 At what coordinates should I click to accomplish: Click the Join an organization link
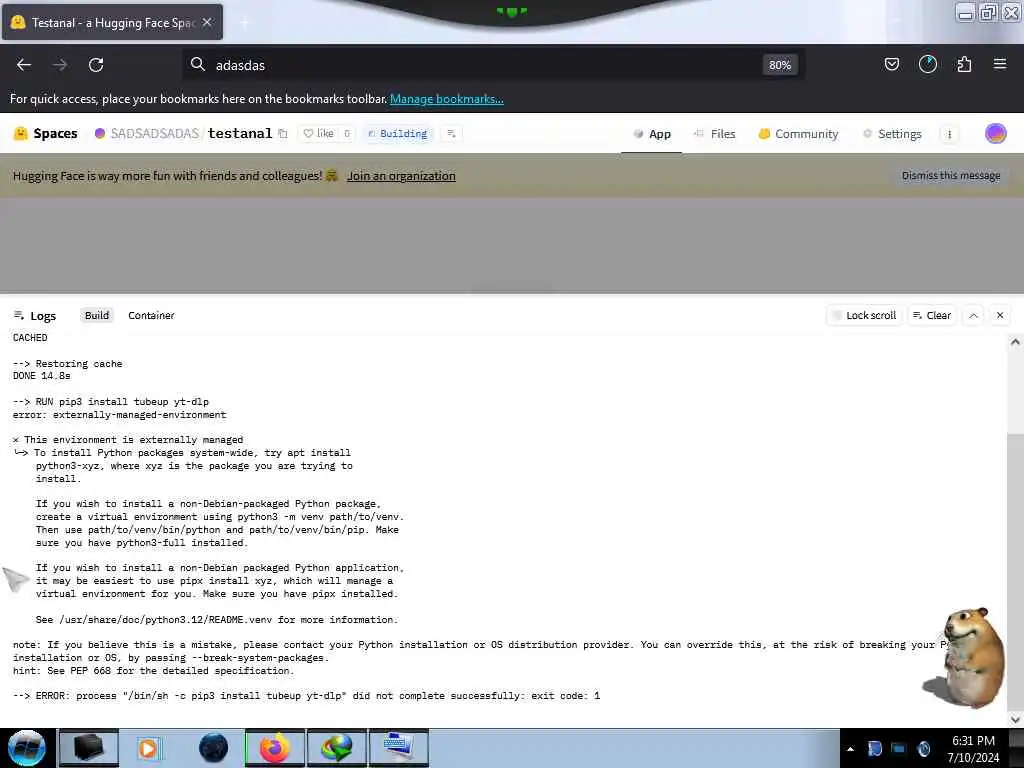point(401,176)
